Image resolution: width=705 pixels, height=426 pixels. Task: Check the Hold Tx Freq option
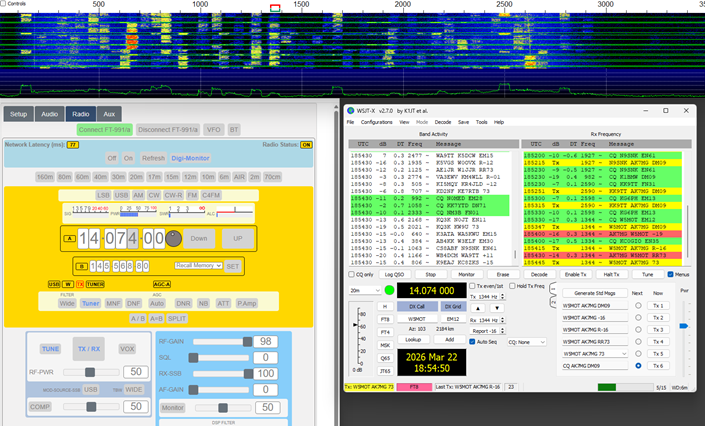pyautogui.click(x=513, y=286)
